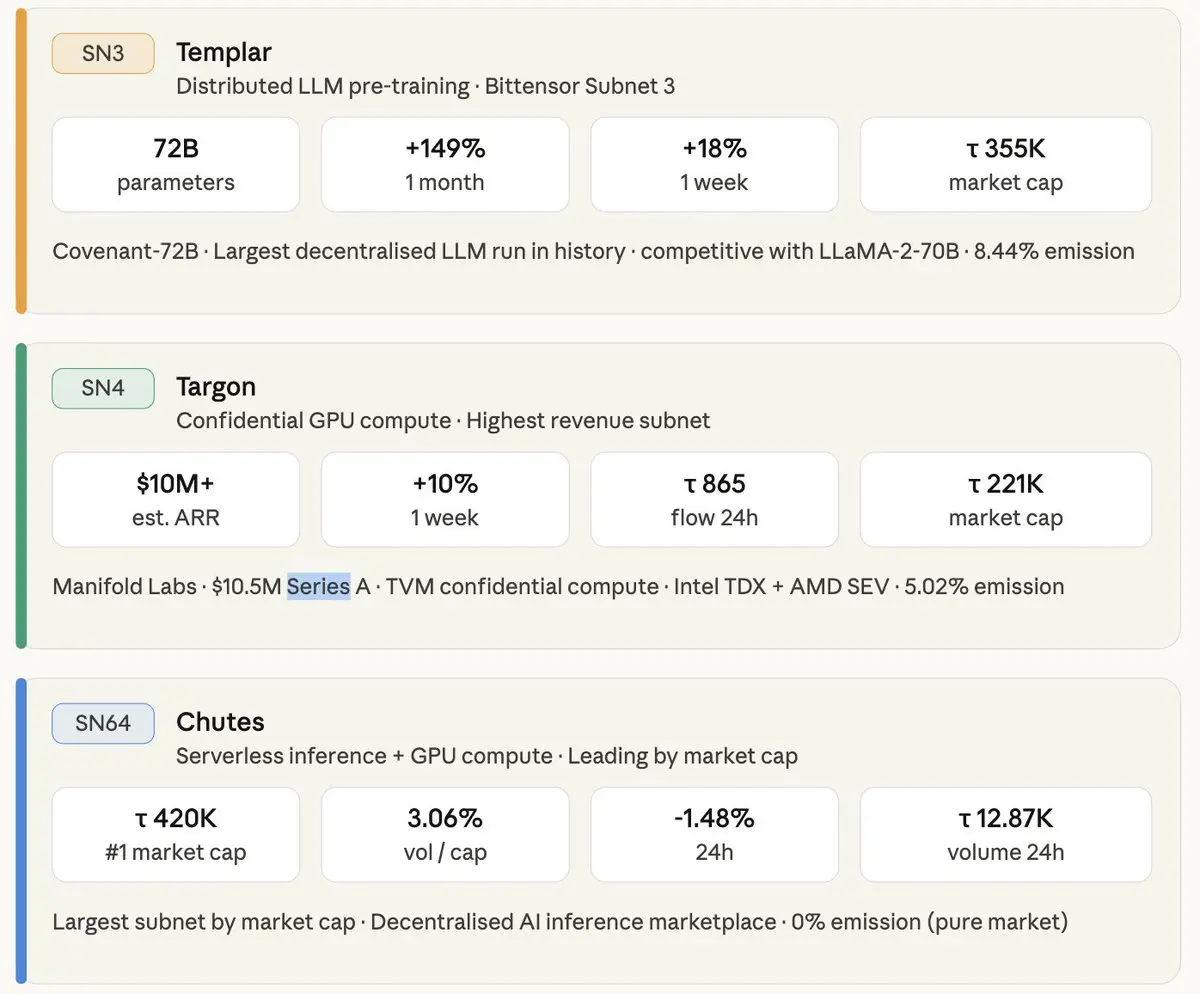Open the Targon subnet title
1200x994 pixels.
(x=216, y=387)
